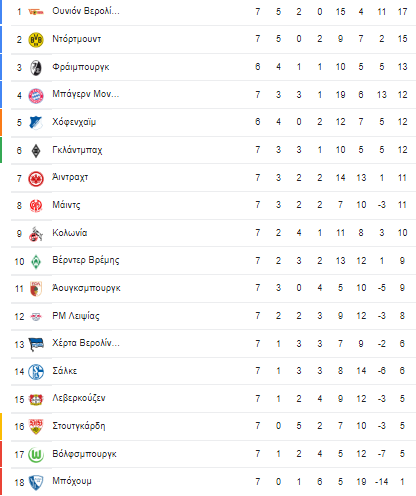416x496 pixels.
Task: Click the Άουγκσμπουργκ row points value 9
Action: pyautogui.click(x=402, y=288)
